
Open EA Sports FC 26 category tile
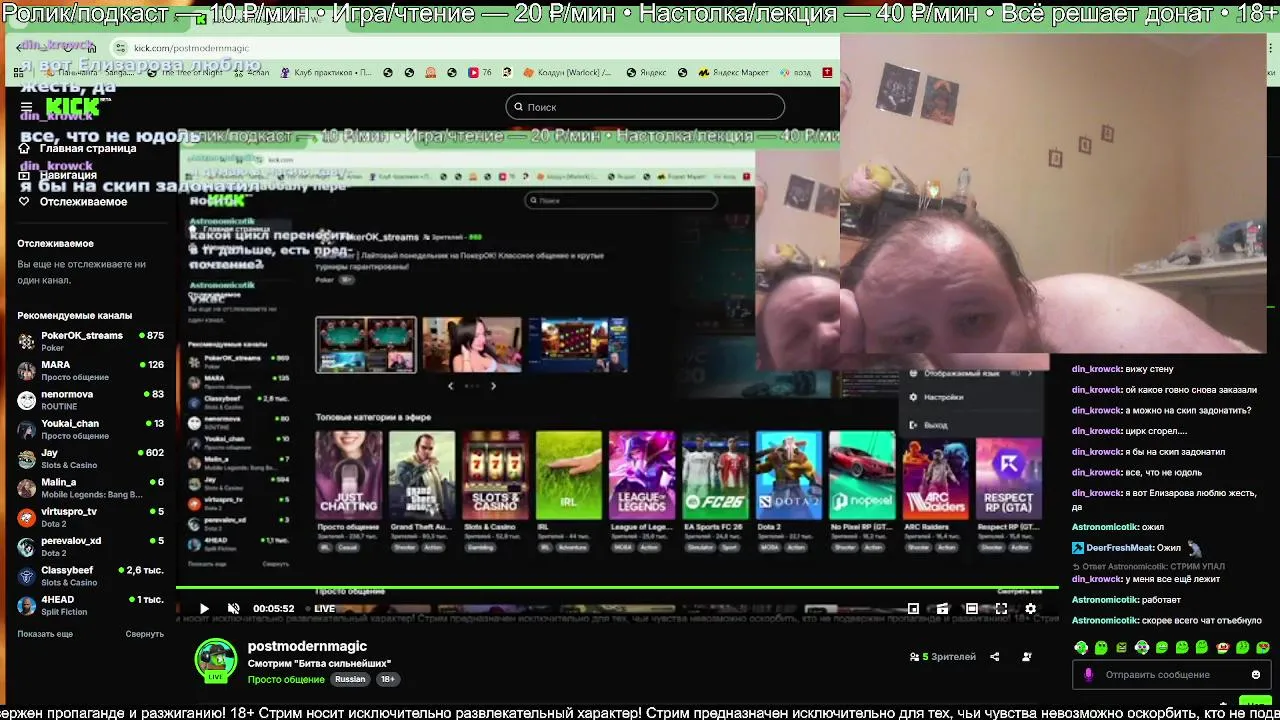715,476
